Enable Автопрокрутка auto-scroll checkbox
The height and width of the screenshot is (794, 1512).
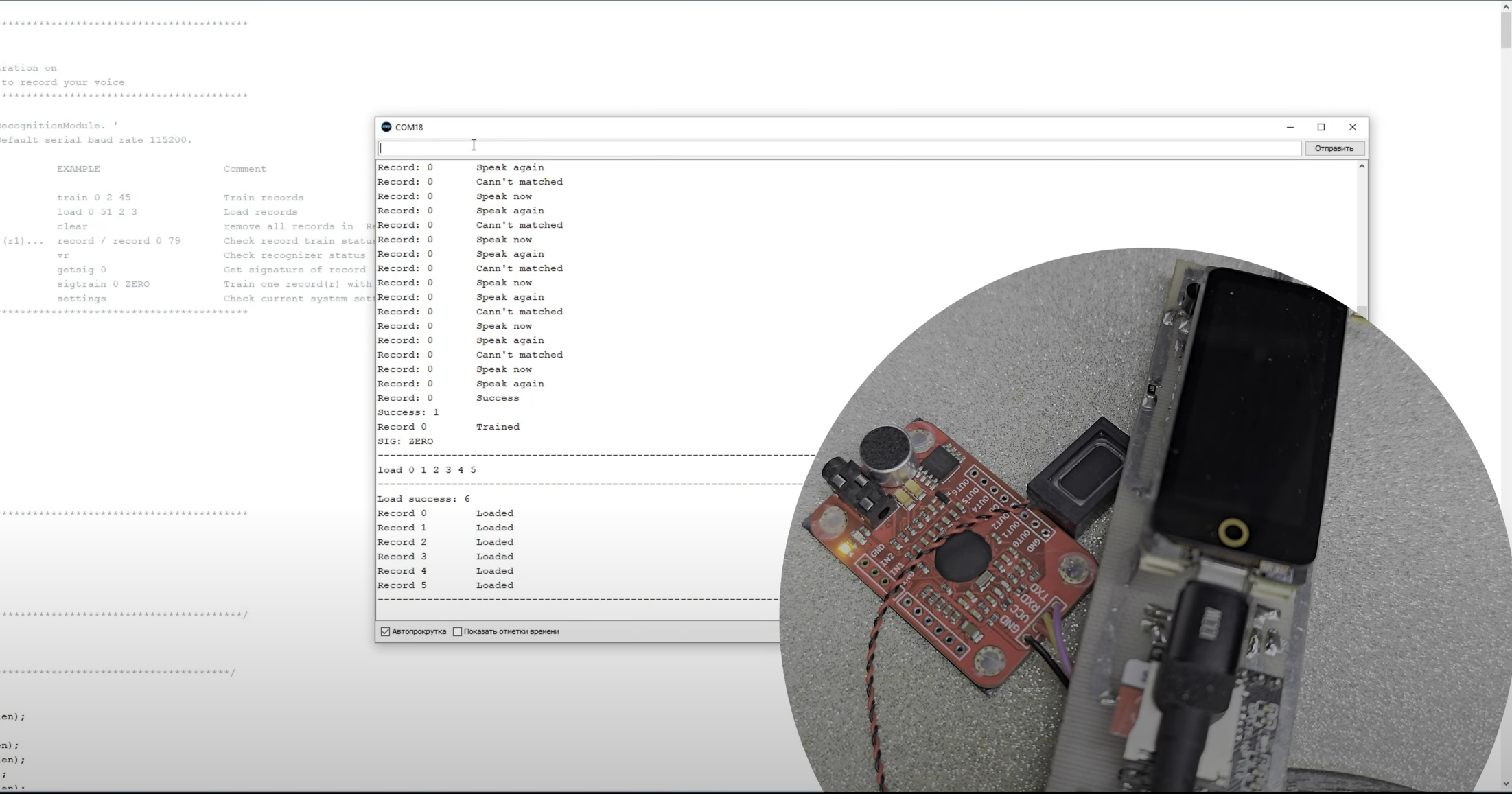pos(387,631)
